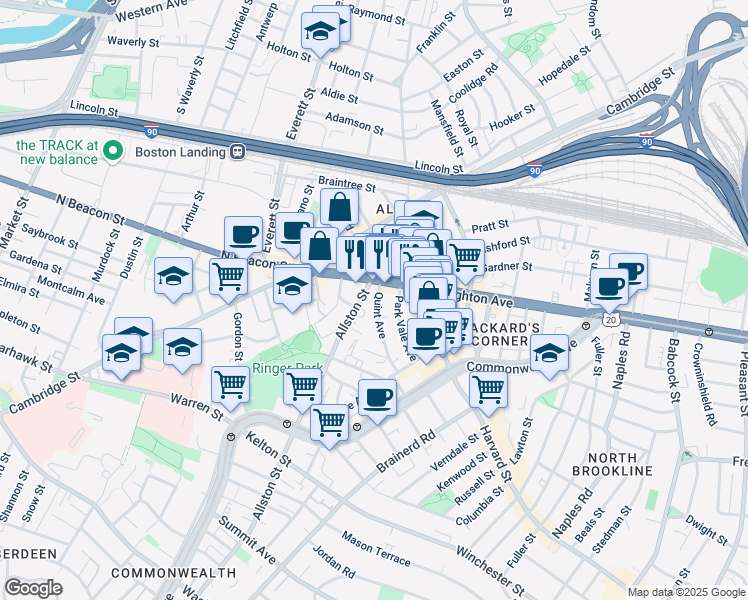Screen dimensions: 748x600
Task: Click the Boston Landing train station icon
Action: click(237, 152)
